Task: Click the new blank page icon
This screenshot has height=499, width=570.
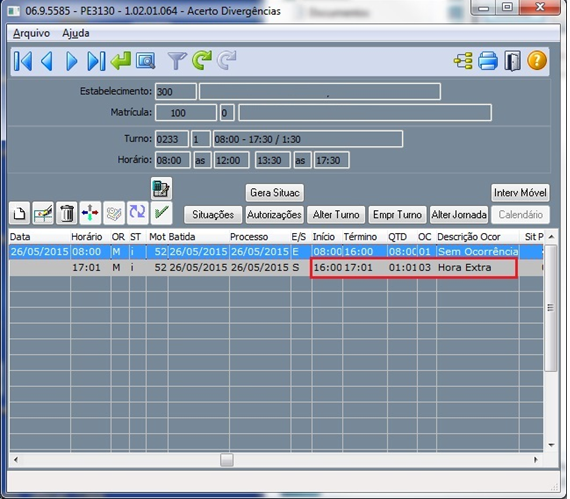Action: [20, 213]
